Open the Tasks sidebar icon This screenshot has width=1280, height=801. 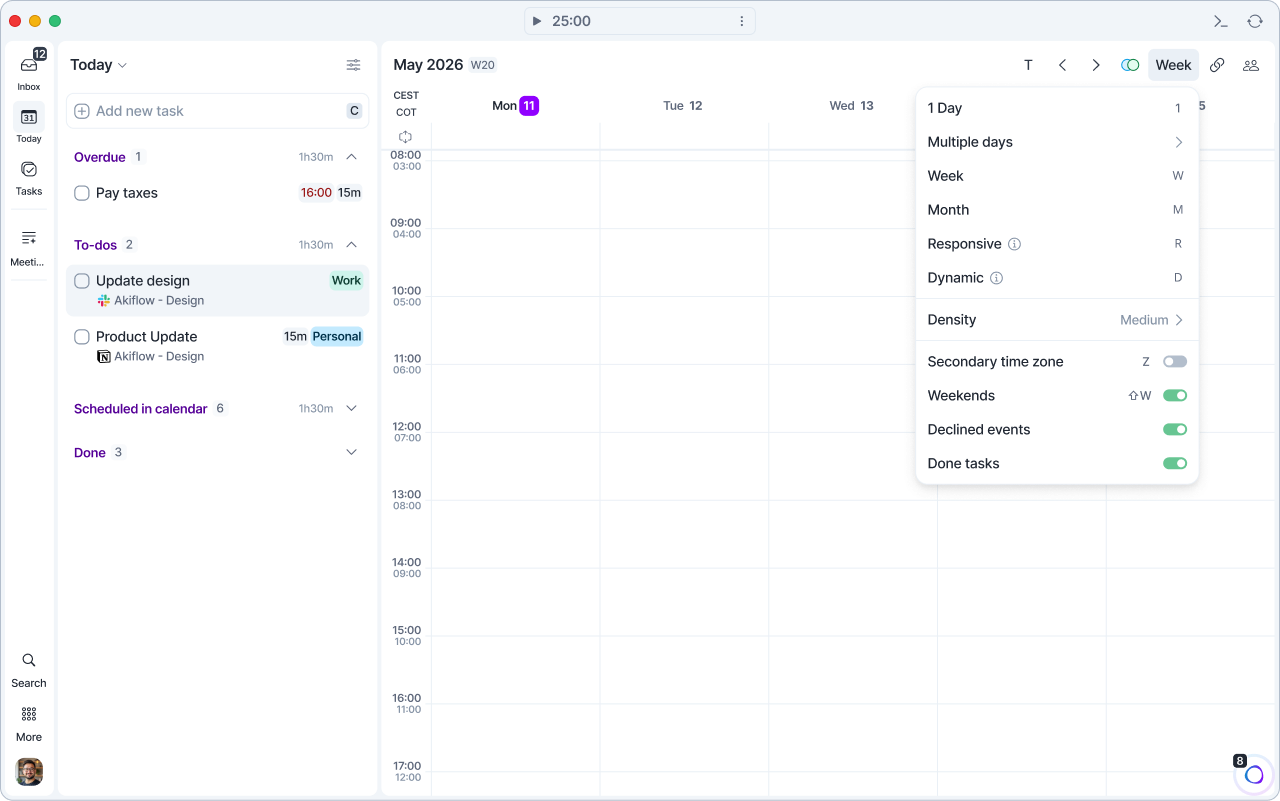(x=29, y=176)
